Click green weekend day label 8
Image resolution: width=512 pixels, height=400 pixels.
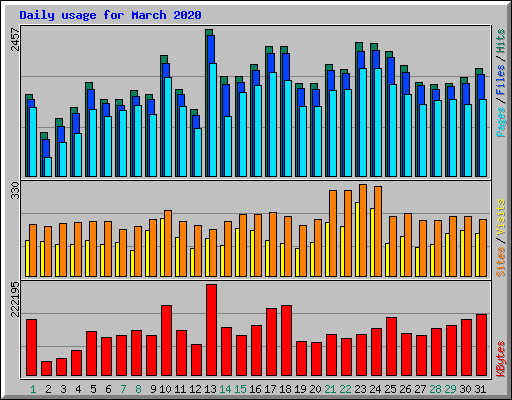(138, 389)
